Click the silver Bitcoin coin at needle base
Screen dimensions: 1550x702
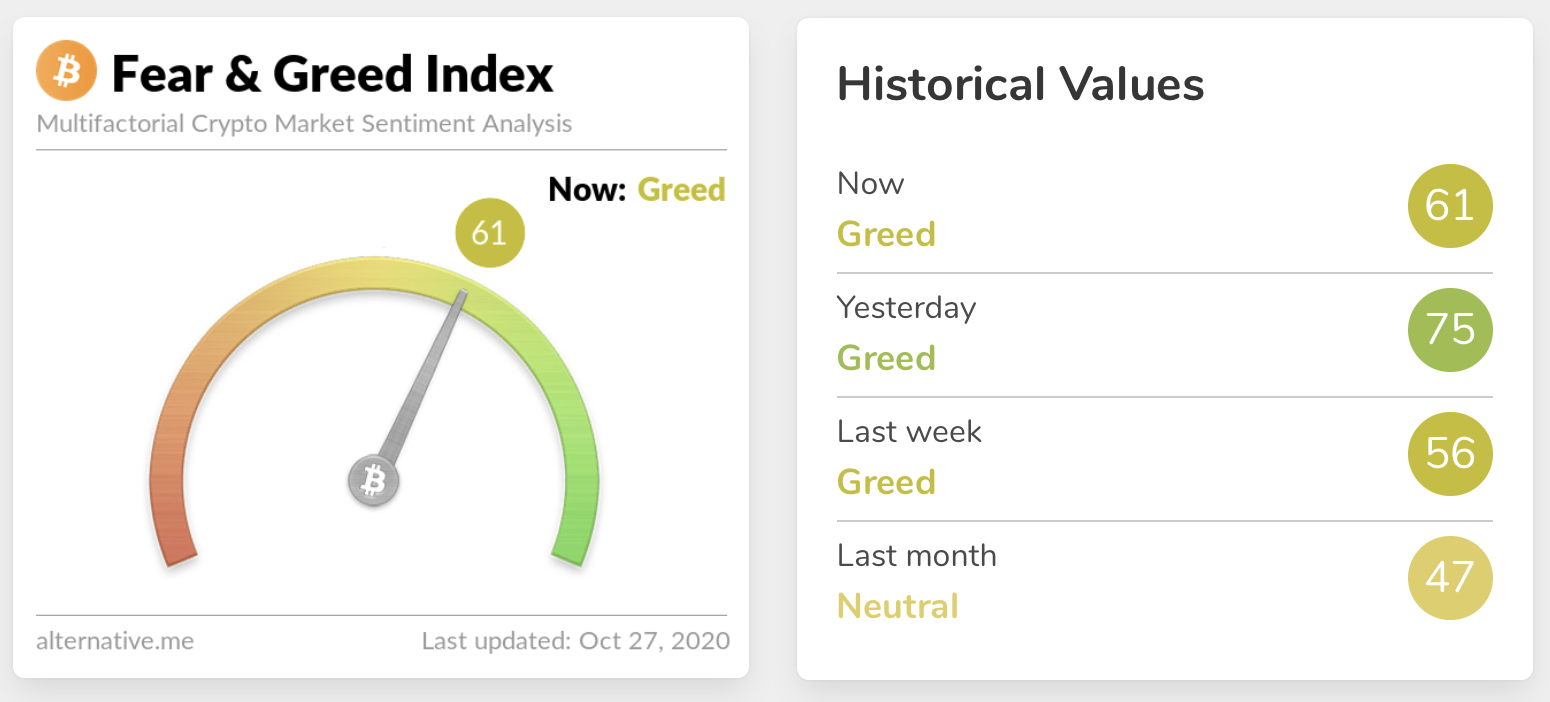tap(373, 481)
